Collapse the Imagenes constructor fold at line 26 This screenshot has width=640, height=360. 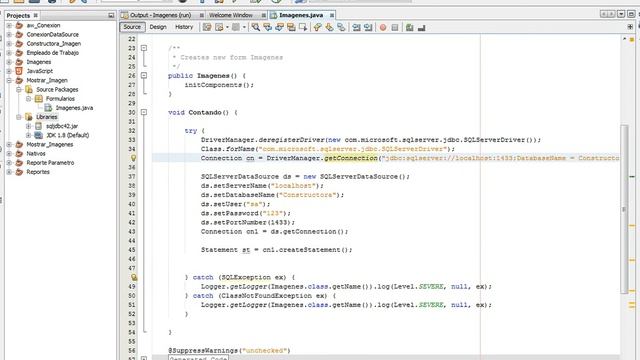144,76
